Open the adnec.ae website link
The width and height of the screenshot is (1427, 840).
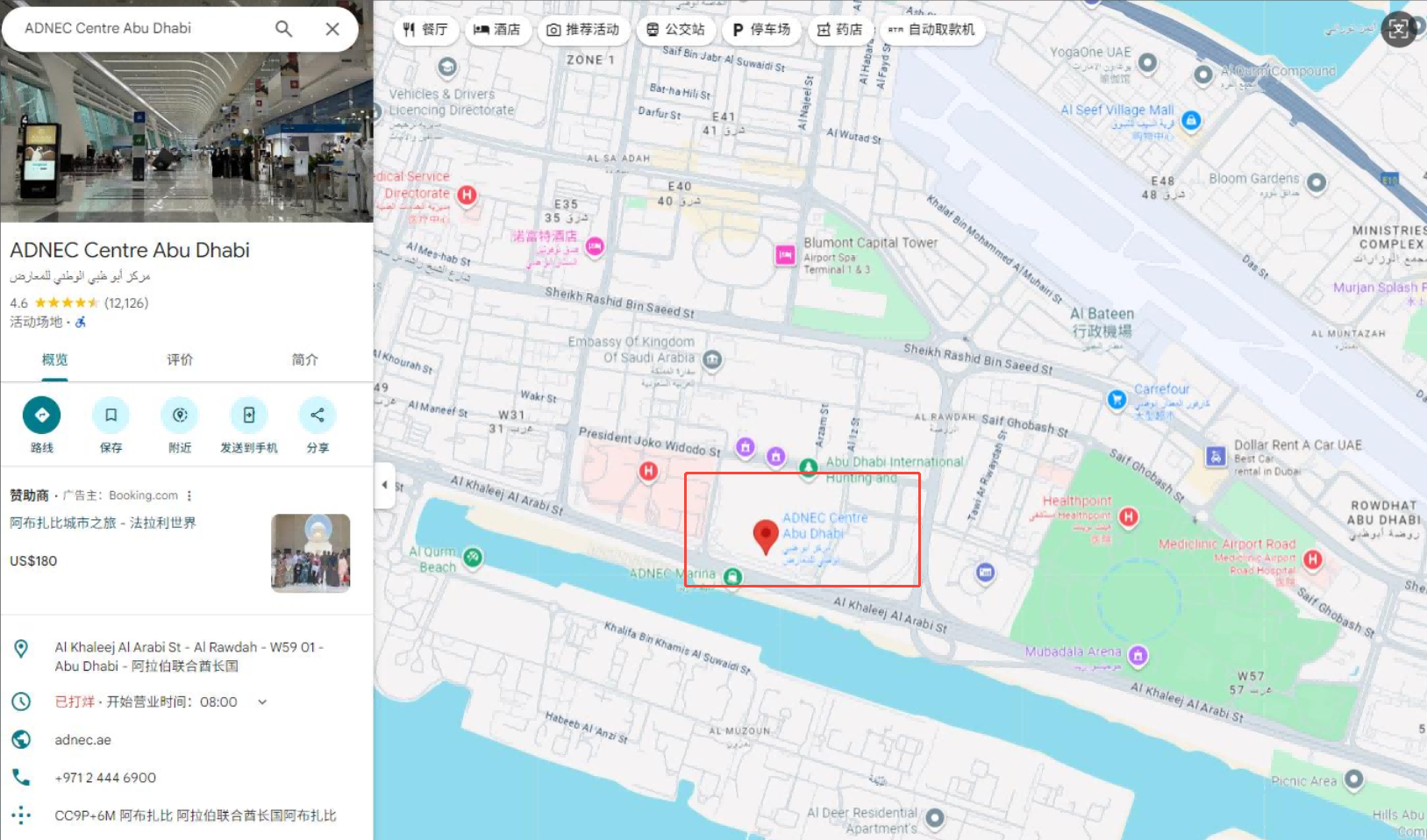[x=83, y=739]
